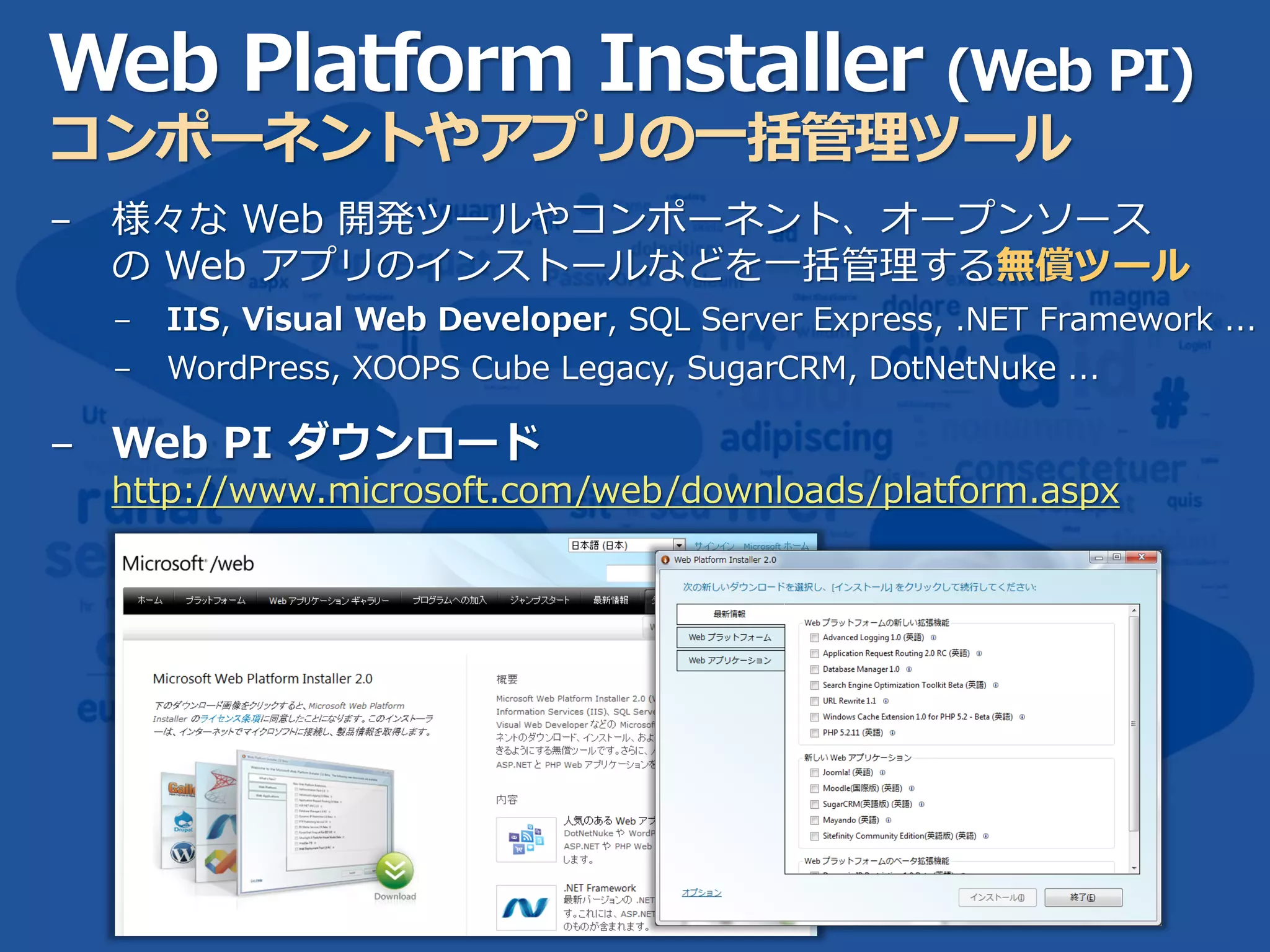Open the 最新情報 site menu item
This screenshot has width=1270, height=952.
pyautogui.click(x=611, y=600)
